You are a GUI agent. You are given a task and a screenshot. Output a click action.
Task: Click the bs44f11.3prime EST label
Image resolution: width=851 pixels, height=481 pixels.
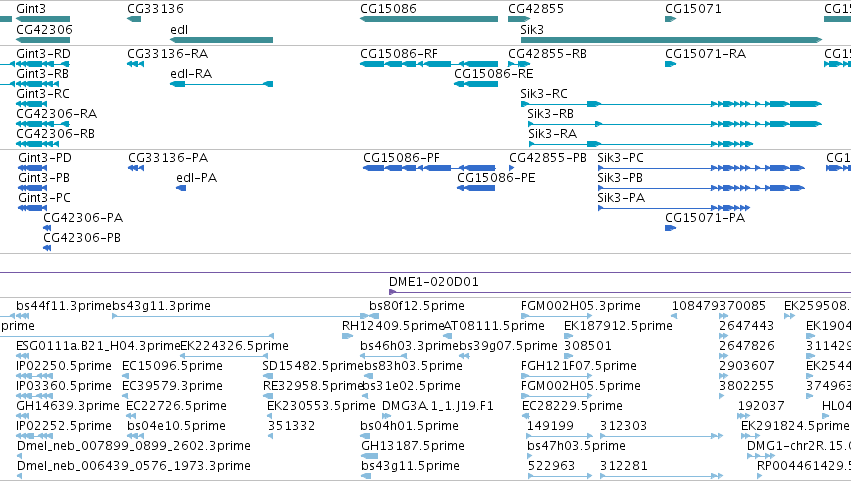(64, 306)
